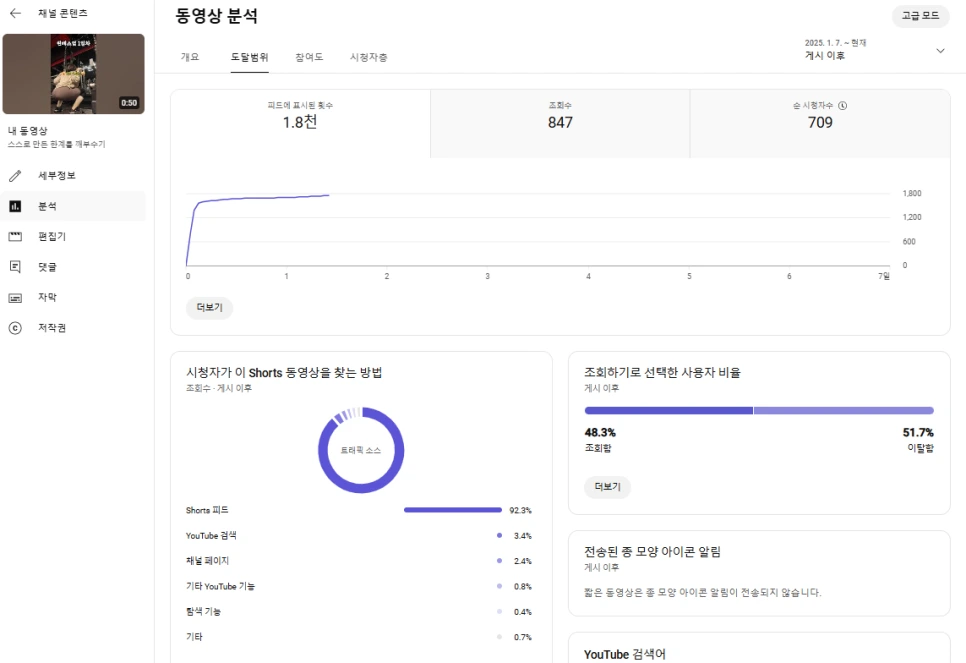Open the 시청자층 tab
The image size is (966, 663).
368,57
